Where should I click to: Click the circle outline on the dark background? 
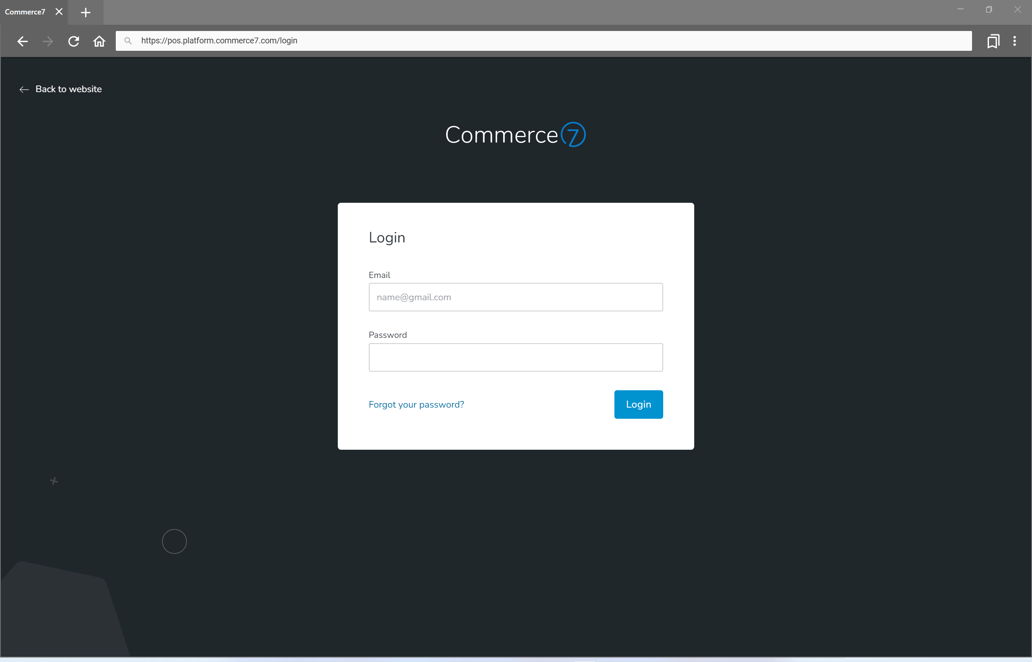[174, 541]
